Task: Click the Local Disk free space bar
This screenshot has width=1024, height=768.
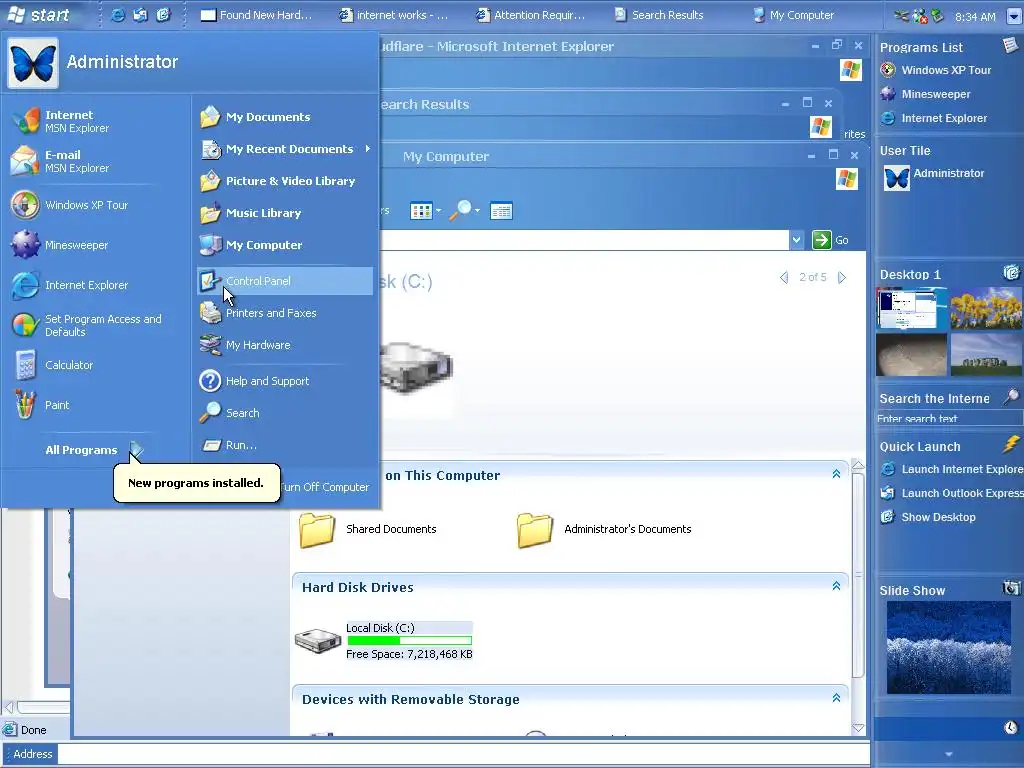Action: (x=409, y=641)
